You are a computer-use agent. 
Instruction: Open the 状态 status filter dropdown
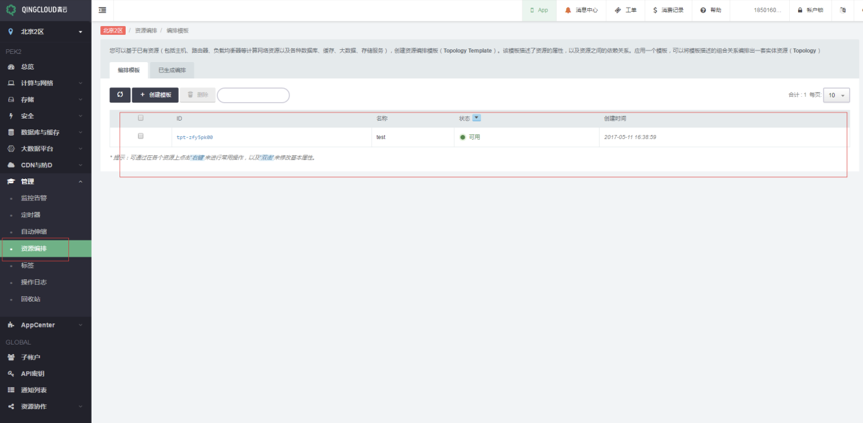tap(476, 118)
